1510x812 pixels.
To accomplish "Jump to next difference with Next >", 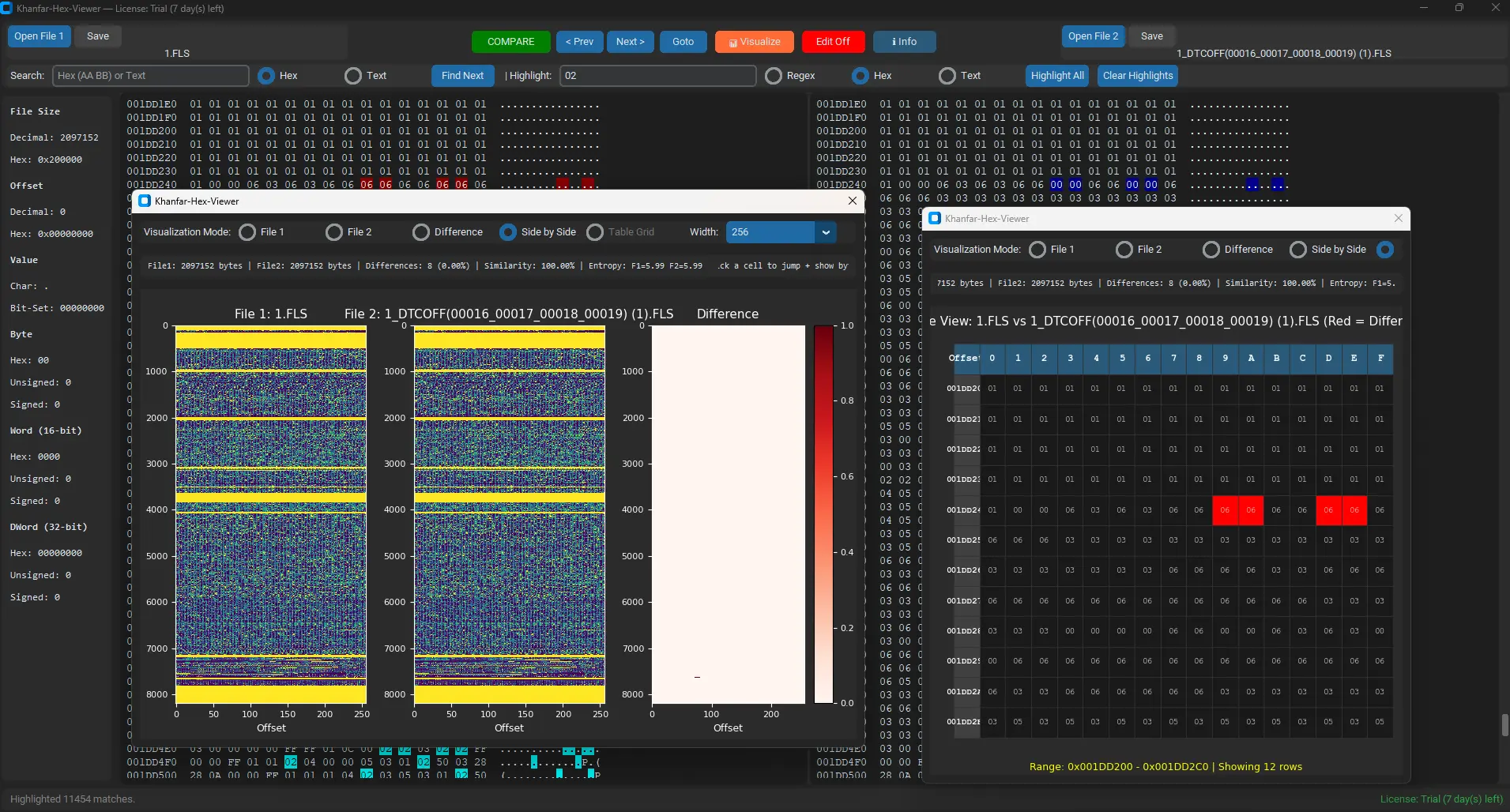I will pos(631,41).
